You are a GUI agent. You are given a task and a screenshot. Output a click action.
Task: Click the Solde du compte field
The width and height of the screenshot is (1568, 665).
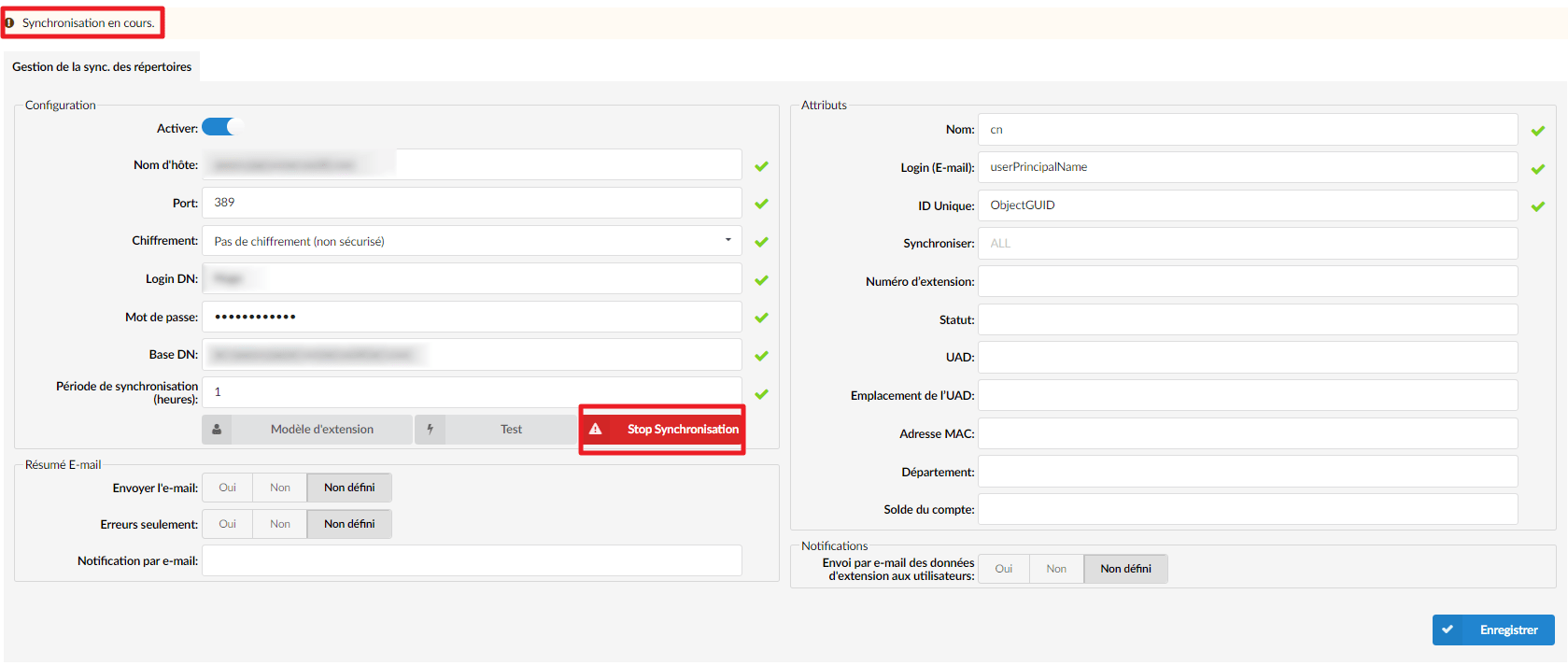(x=1248, y=509)
